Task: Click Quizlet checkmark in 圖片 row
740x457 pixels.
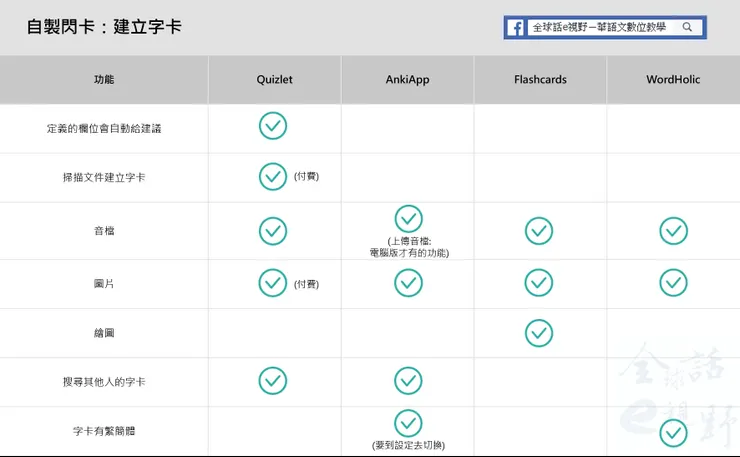Action: coord(273,283)
